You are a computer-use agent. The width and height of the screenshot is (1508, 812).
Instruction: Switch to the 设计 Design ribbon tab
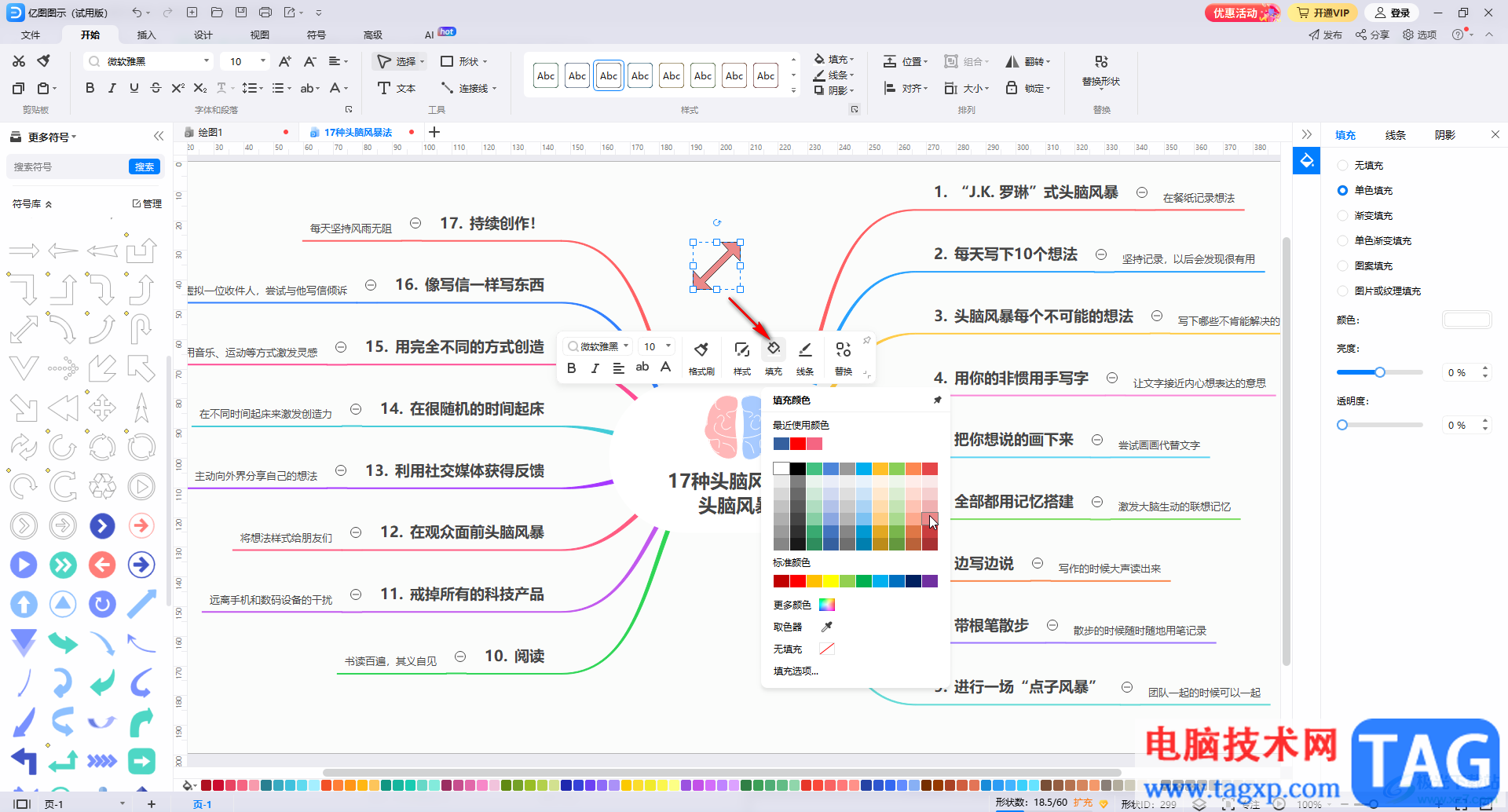(203, 35)
